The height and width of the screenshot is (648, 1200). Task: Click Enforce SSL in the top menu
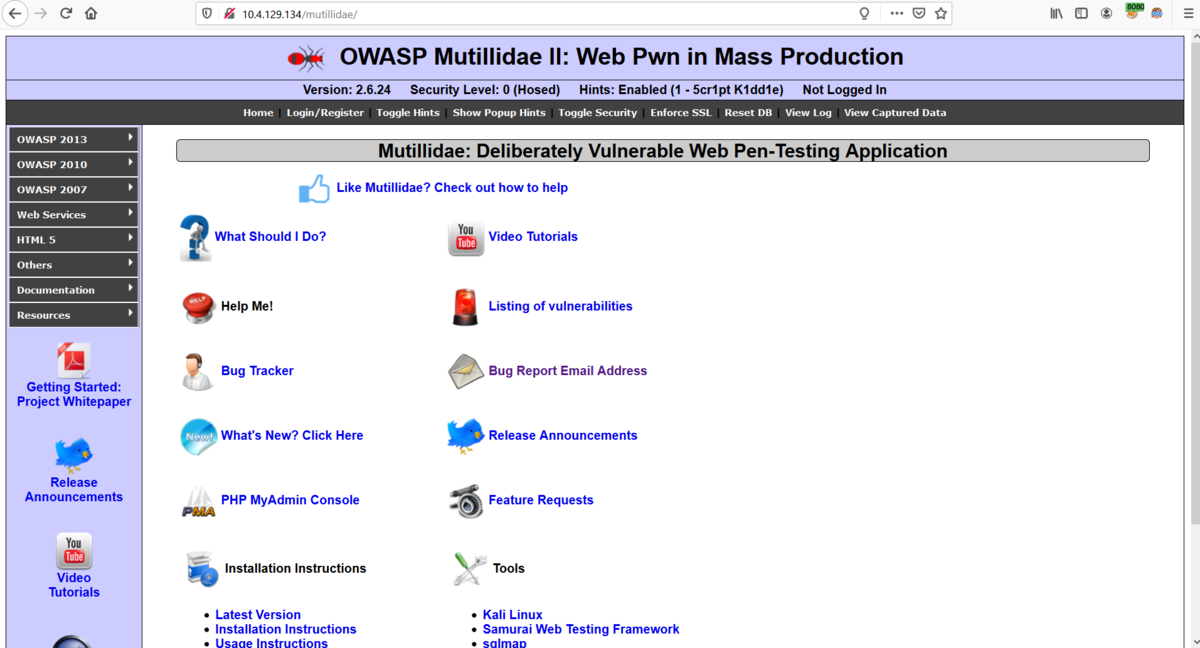coord(681,113)
